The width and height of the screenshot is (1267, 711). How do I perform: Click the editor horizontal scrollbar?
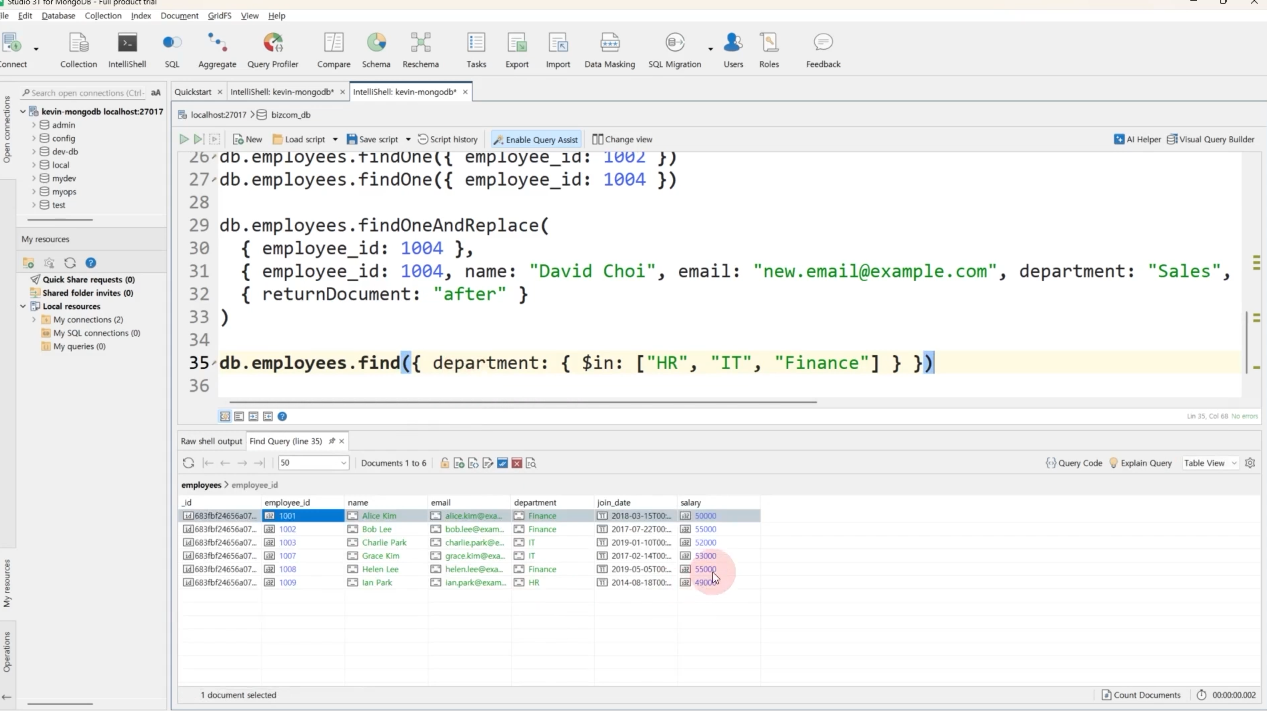[x=524, y=402]
